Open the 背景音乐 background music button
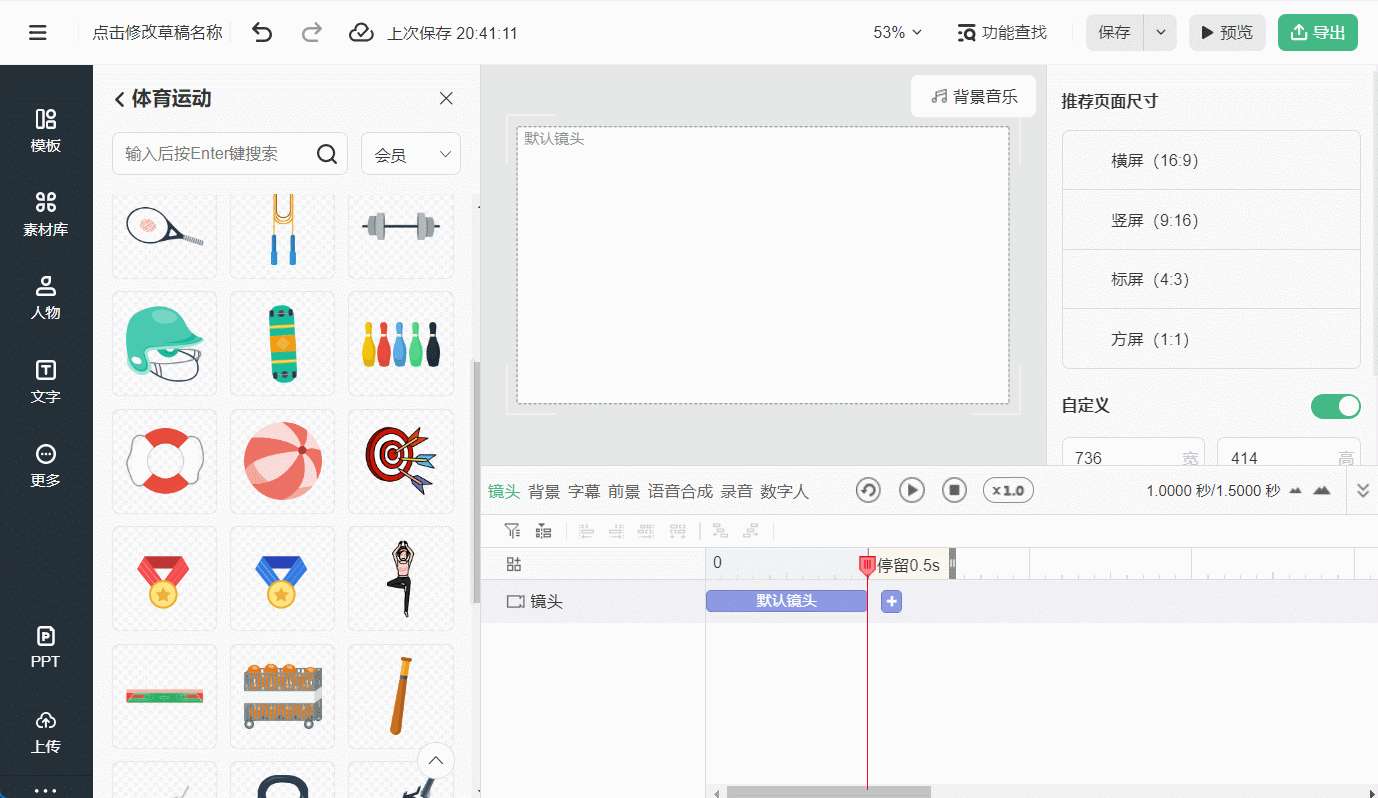Viewport: 1378px width, 798px height. tap(974, 96)
